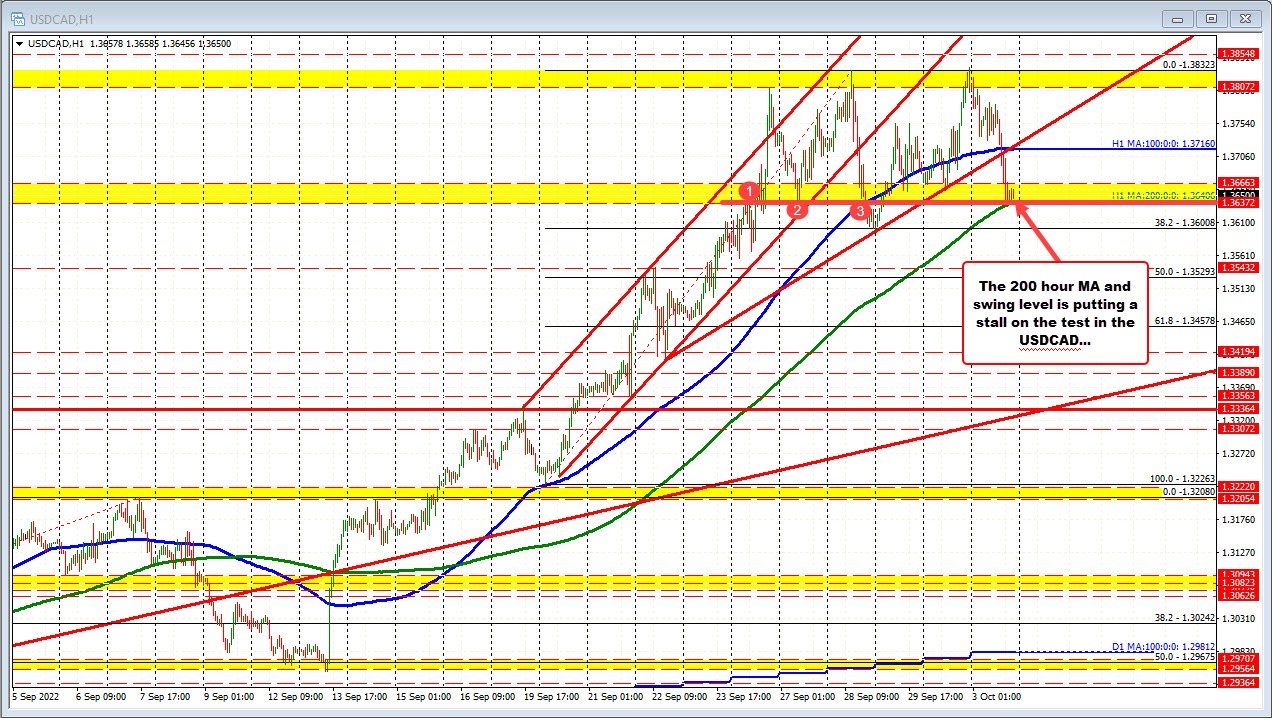
Task: Click the 15 Sep 01:00 time label
Action: pyautogui.click(x=425, y=697)
